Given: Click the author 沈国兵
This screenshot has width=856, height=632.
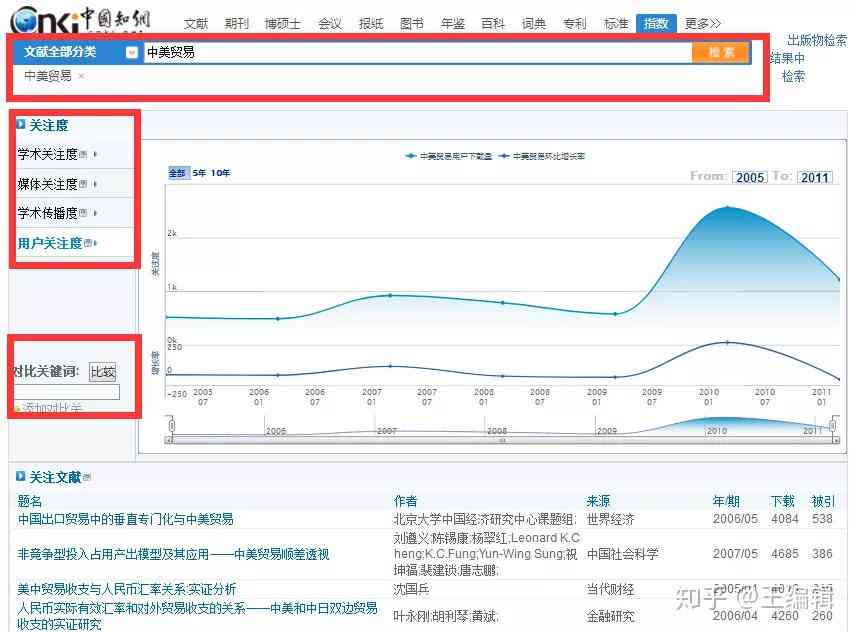Looking at the screenshot, I should pos(411,589).
